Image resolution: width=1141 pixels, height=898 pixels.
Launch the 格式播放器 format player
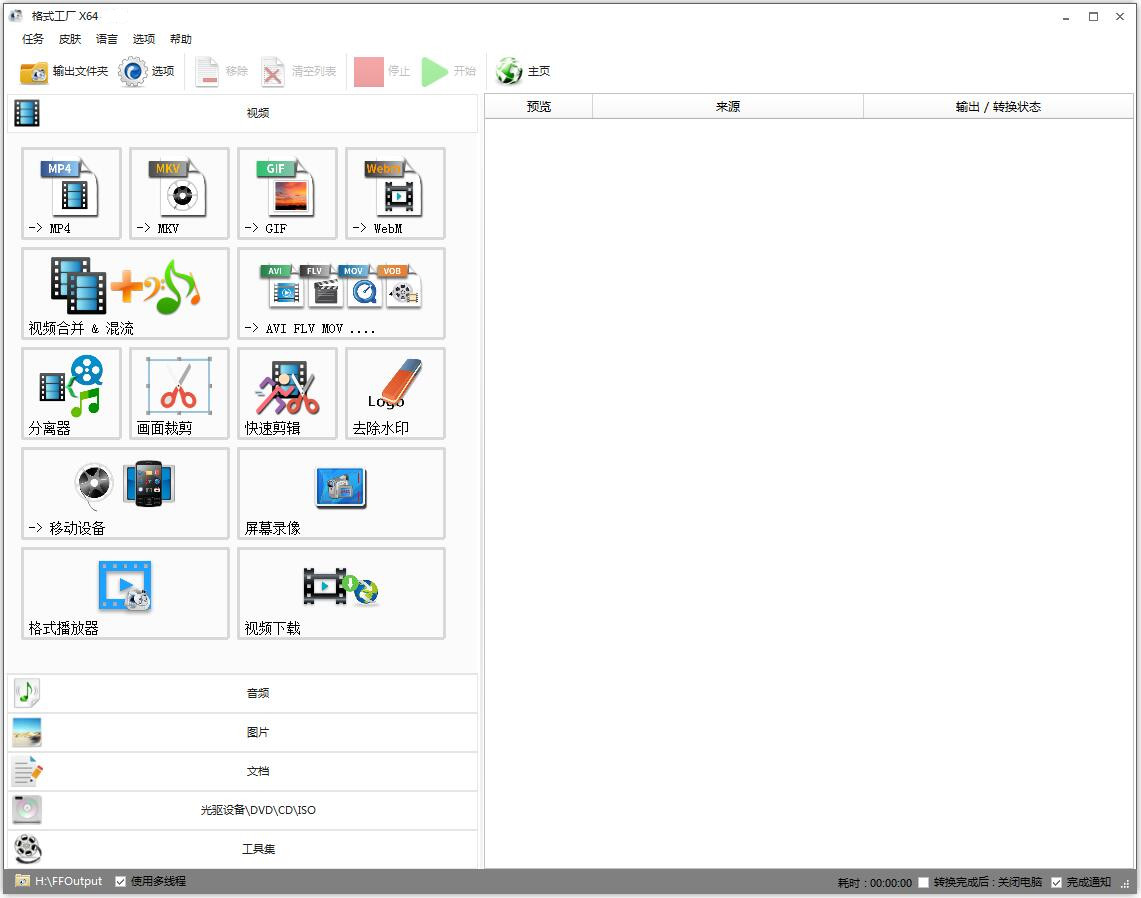tap(125, 593)
